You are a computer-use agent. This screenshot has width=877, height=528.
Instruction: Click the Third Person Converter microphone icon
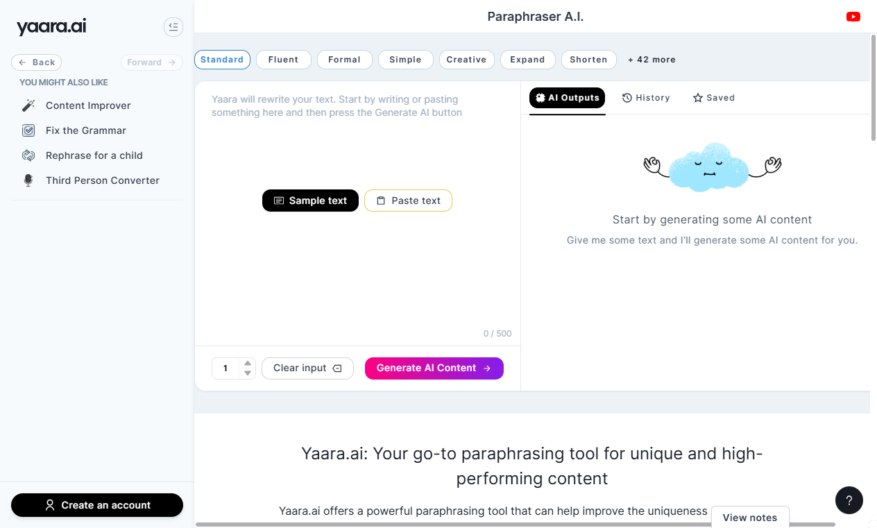coord(29,180)
